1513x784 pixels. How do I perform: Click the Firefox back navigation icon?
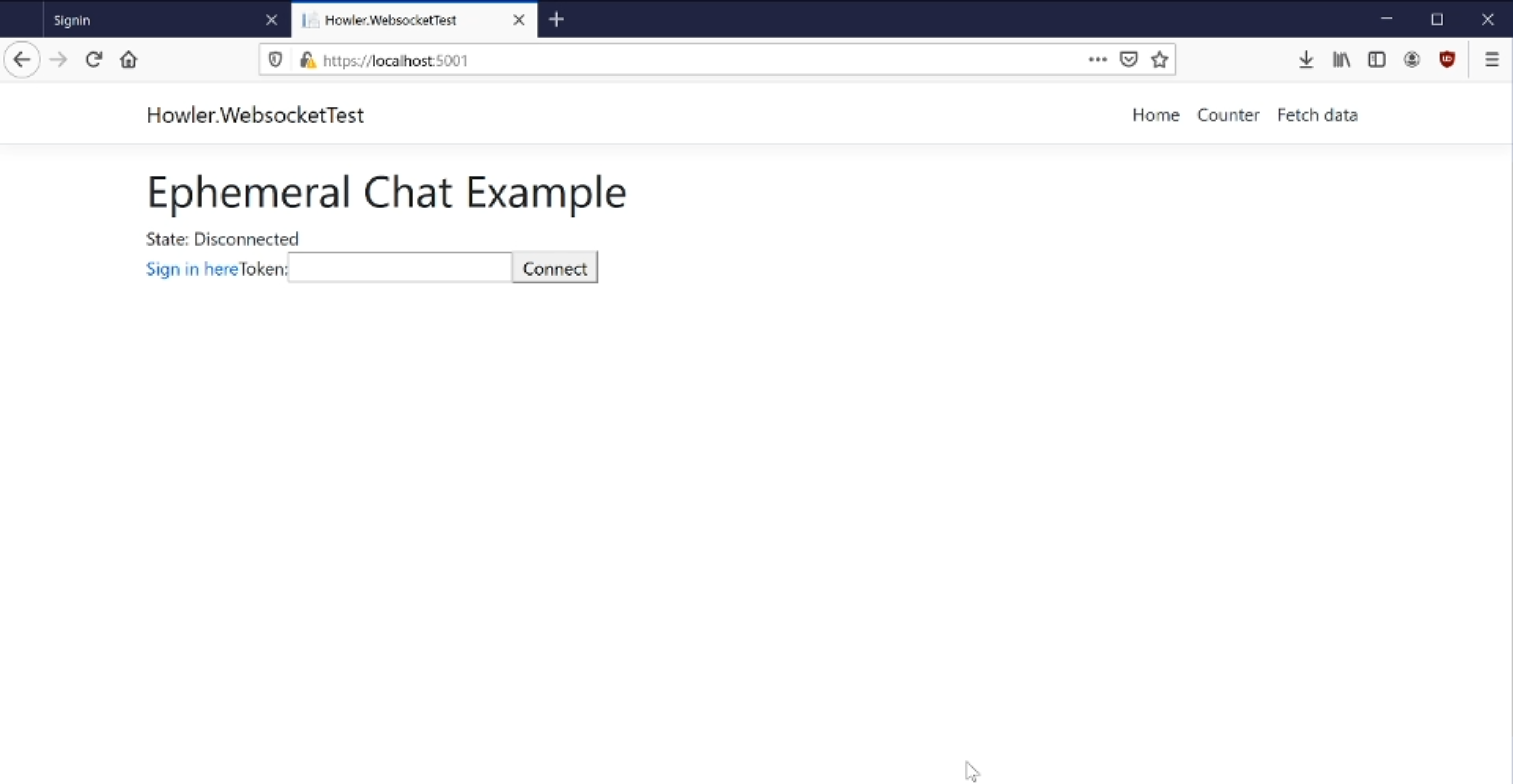tap(22, 59)
